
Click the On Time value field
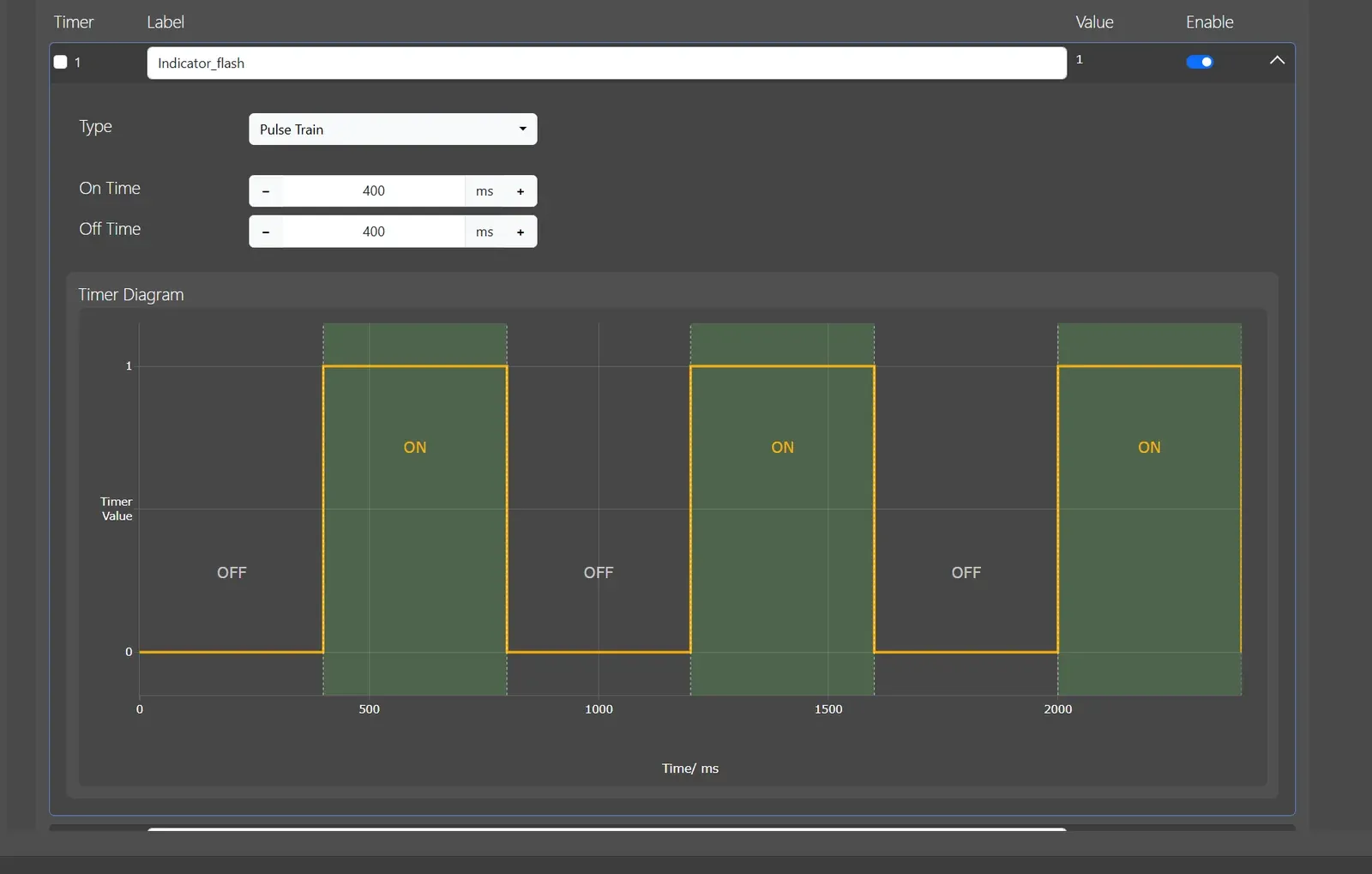(374, 191)
